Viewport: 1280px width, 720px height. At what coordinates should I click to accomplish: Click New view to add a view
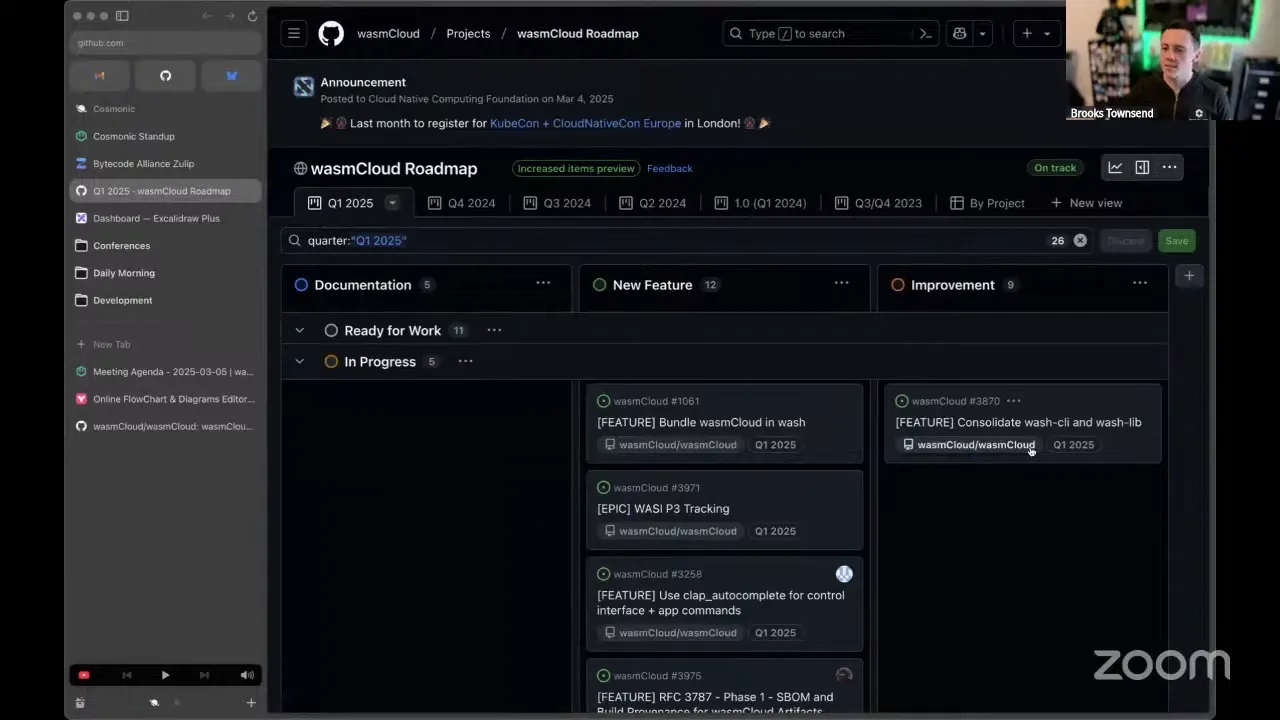1086,203
